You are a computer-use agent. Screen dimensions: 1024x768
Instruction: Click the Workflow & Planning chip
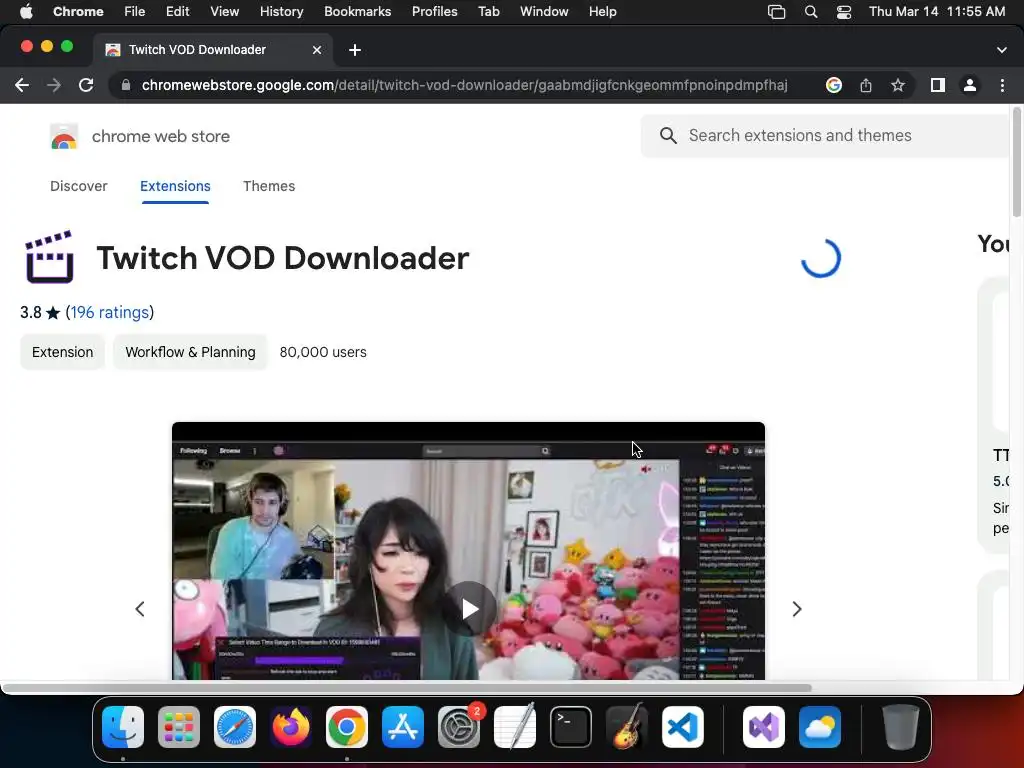(x=190, y=352)
